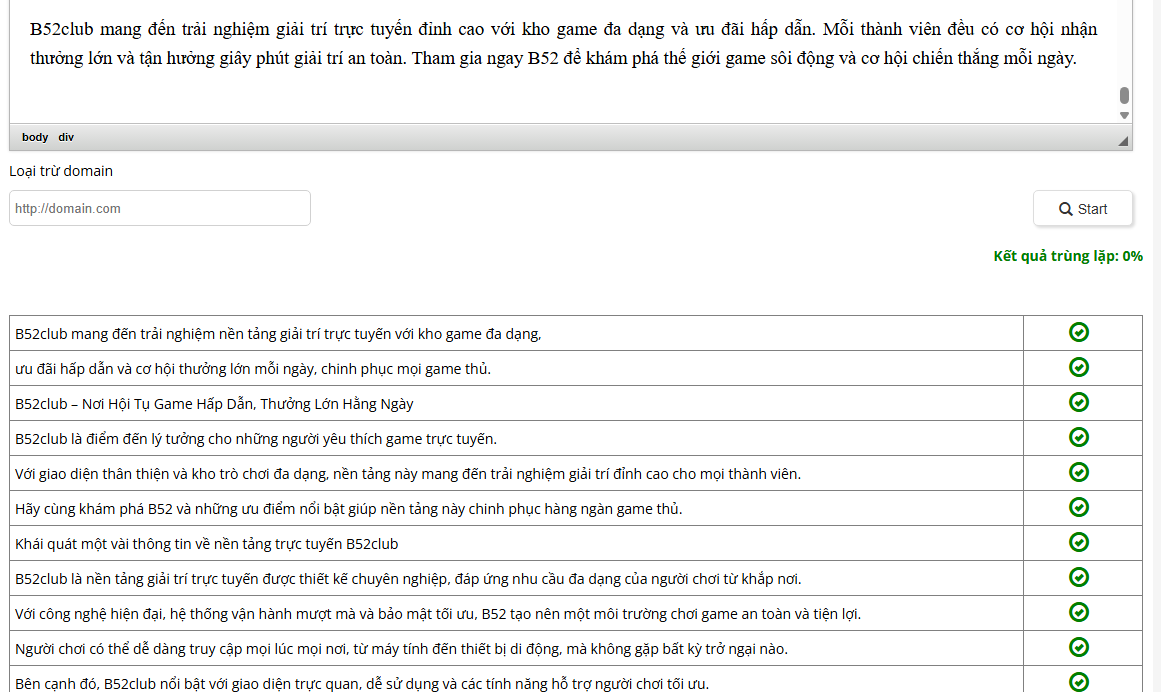Click check icon for 'ưu đãi hấp dẫn' row
Screen dimensions: 1161x692
pyautogui.click(x=1079, y=368)
